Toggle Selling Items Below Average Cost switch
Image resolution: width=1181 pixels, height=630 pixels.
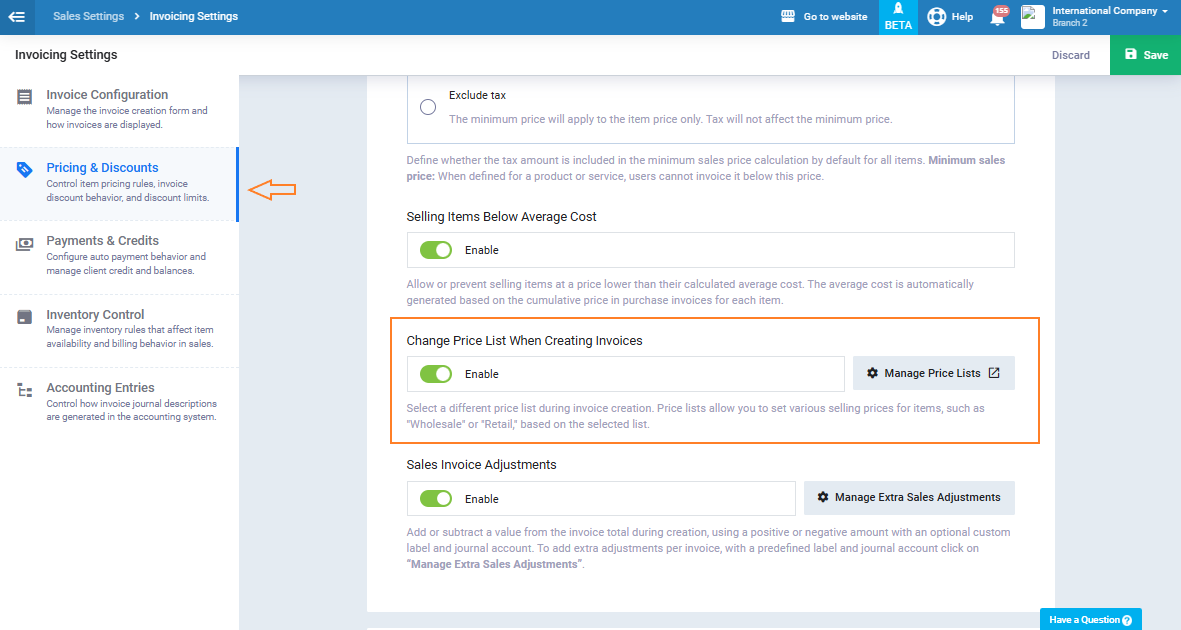click(x=436, y=250)
